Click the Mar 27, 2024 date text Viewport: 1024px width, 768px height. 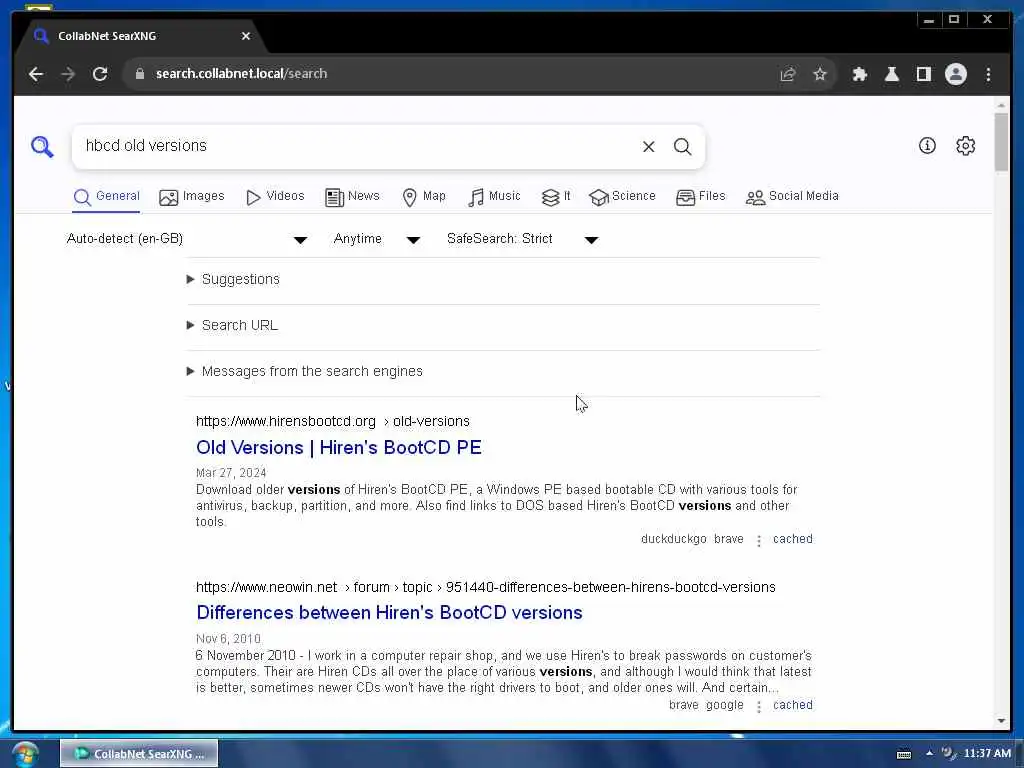point(231,473)
